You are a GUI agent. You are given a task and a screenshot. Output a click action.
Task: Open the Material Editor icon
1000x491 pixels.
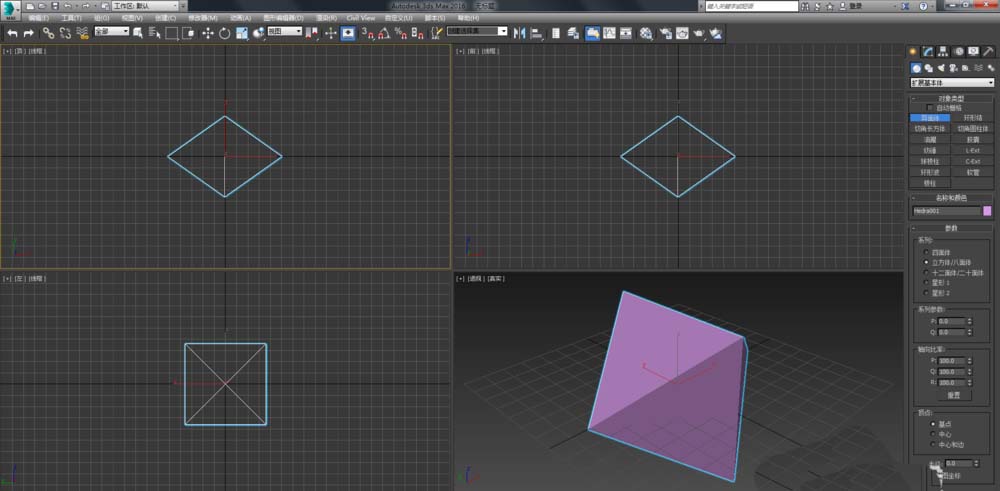tap(646, 33)
